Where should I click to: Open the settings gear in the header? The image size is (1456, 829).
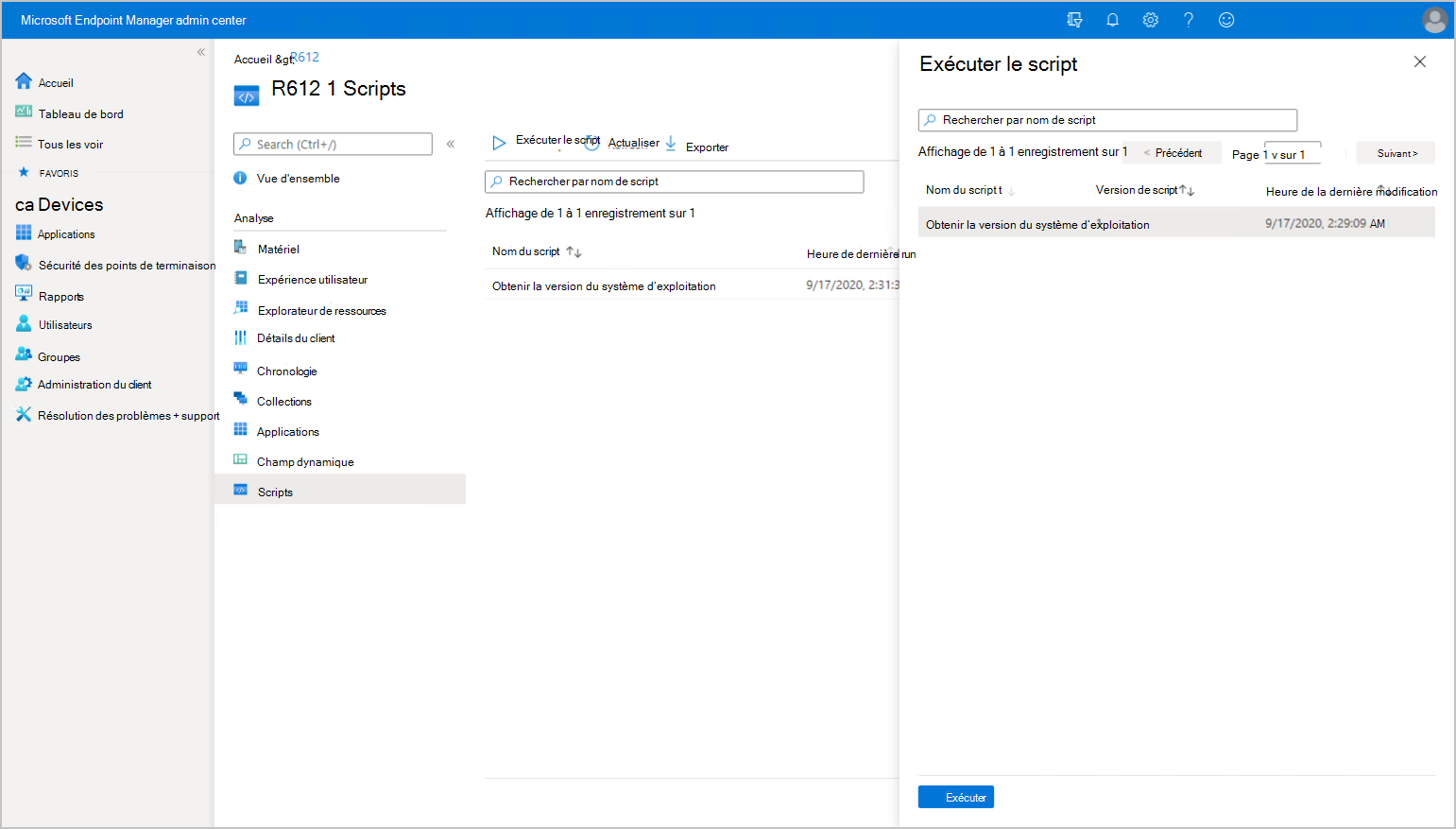click(x=1151, y=20)
